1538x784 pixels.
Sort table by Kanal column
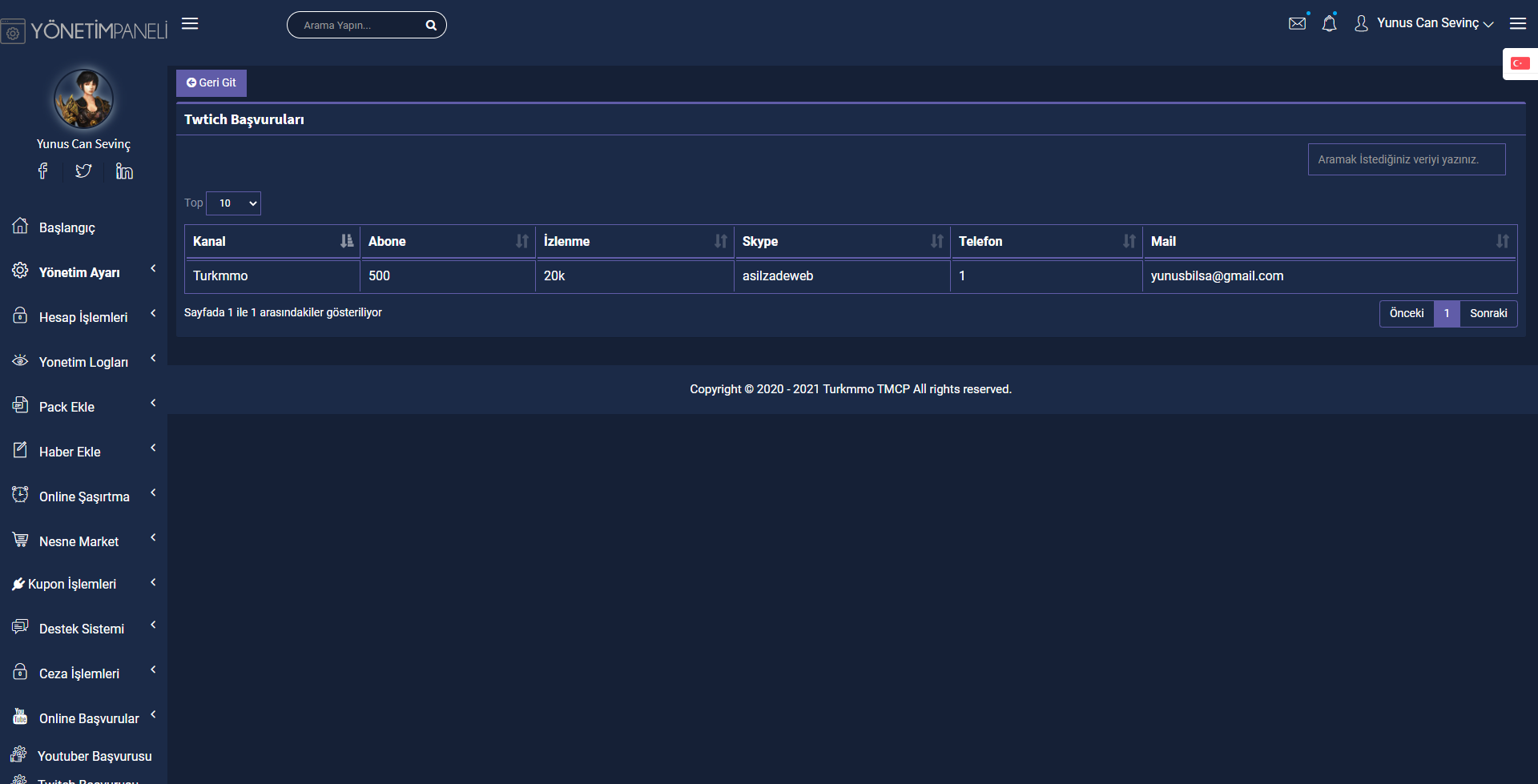[272, 241]
